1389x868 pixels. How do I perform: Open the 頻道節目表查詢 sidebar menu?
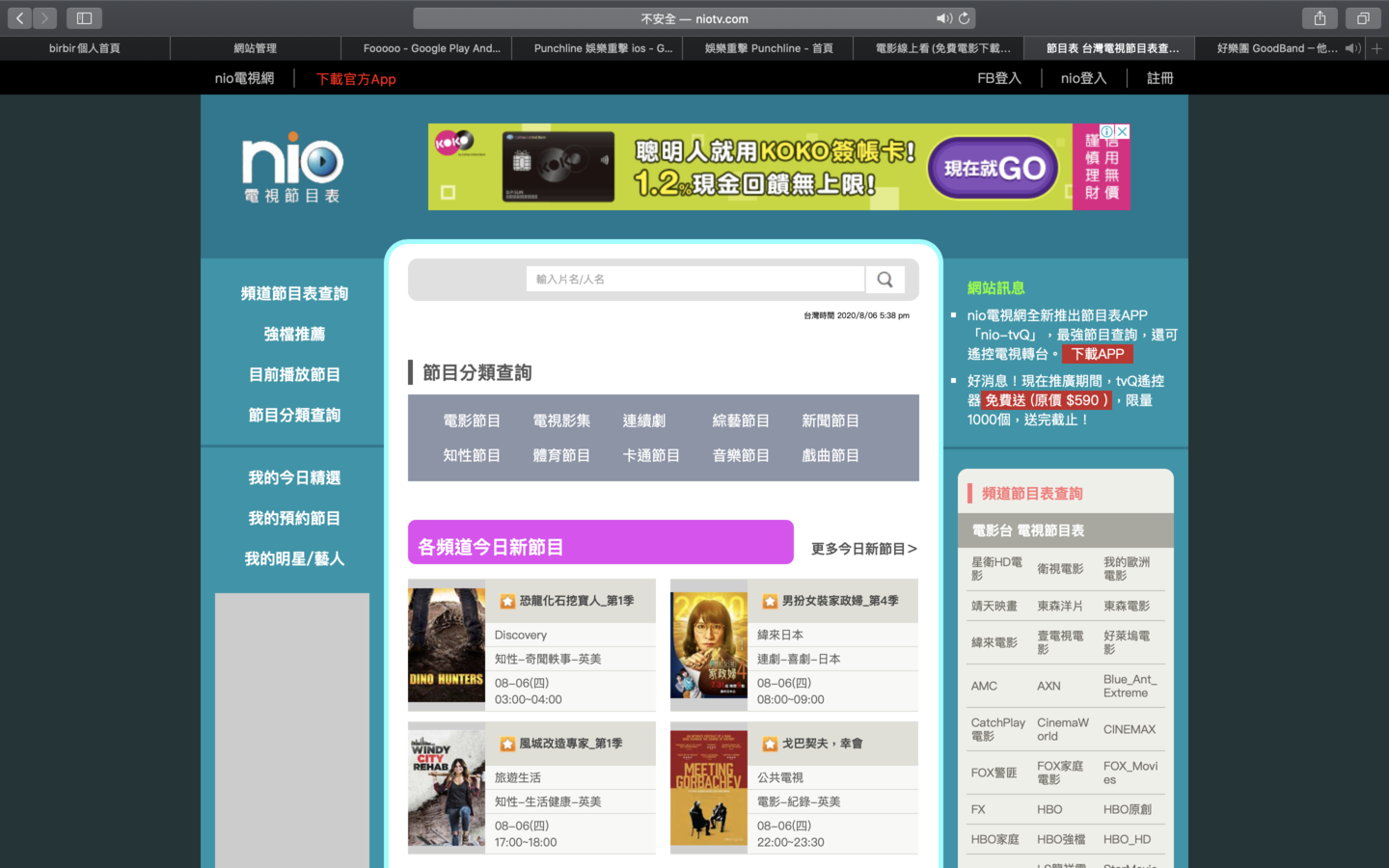[x=294, y=294]
